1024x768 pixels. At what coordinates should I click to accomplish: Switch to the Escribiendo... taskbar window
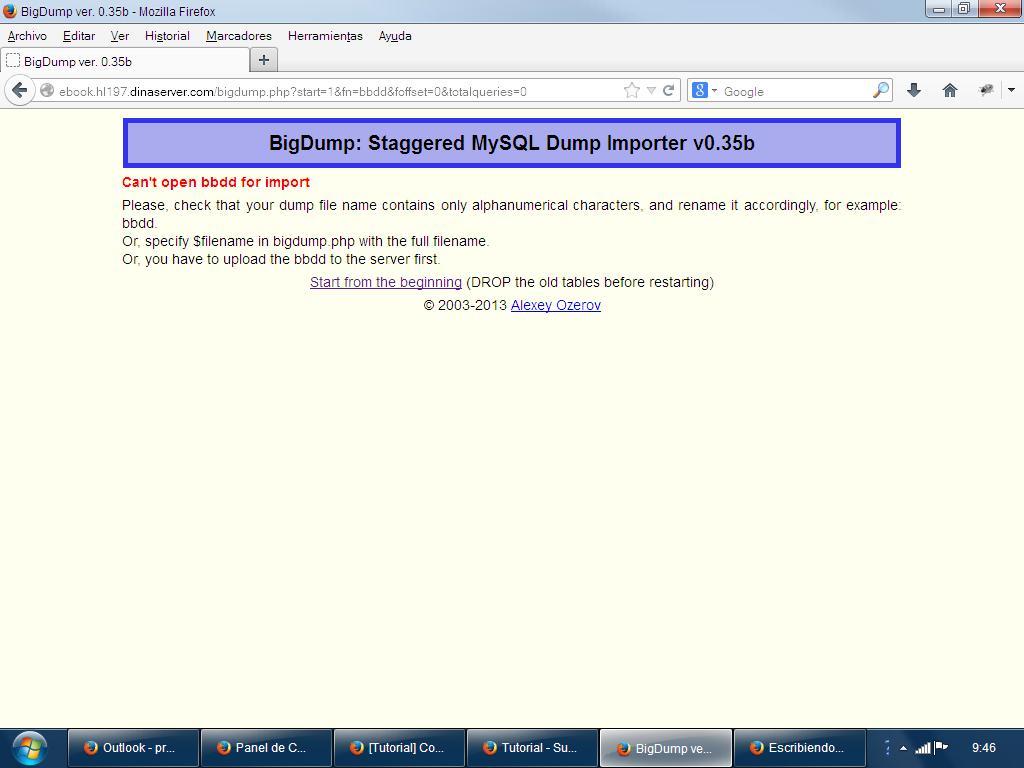[800, 748]
